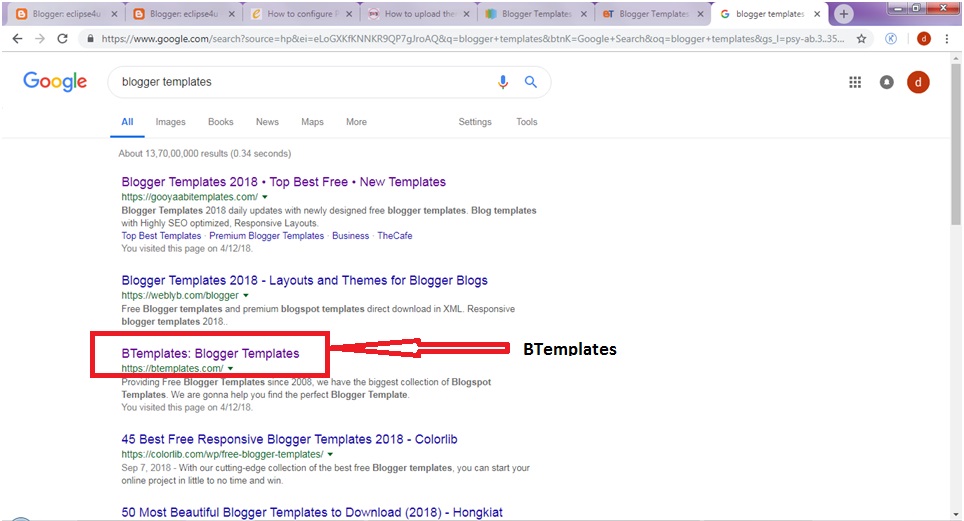The width and height of the screenshot is (964, 521).
Task: Switch to the 'How to configure' tab
Action: tap(301, 14)
